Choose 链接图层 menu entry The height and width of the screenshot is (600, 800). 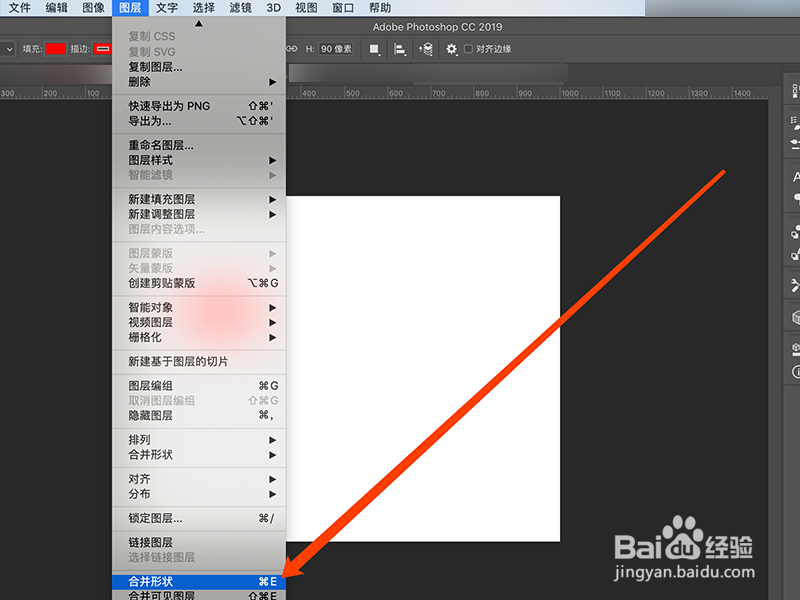coord(199,542)
